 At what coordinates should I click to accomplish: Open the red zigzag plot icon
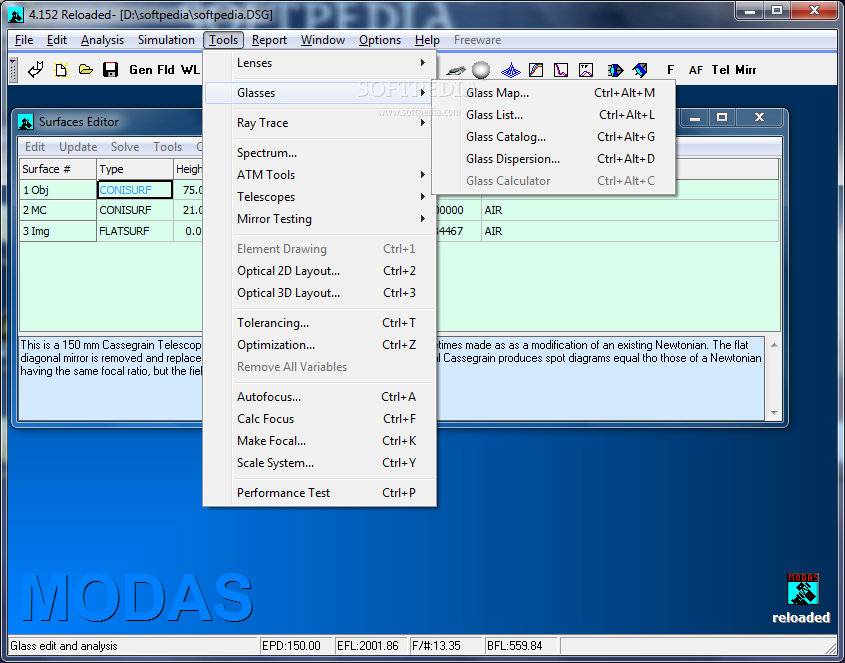click(586, 70)
